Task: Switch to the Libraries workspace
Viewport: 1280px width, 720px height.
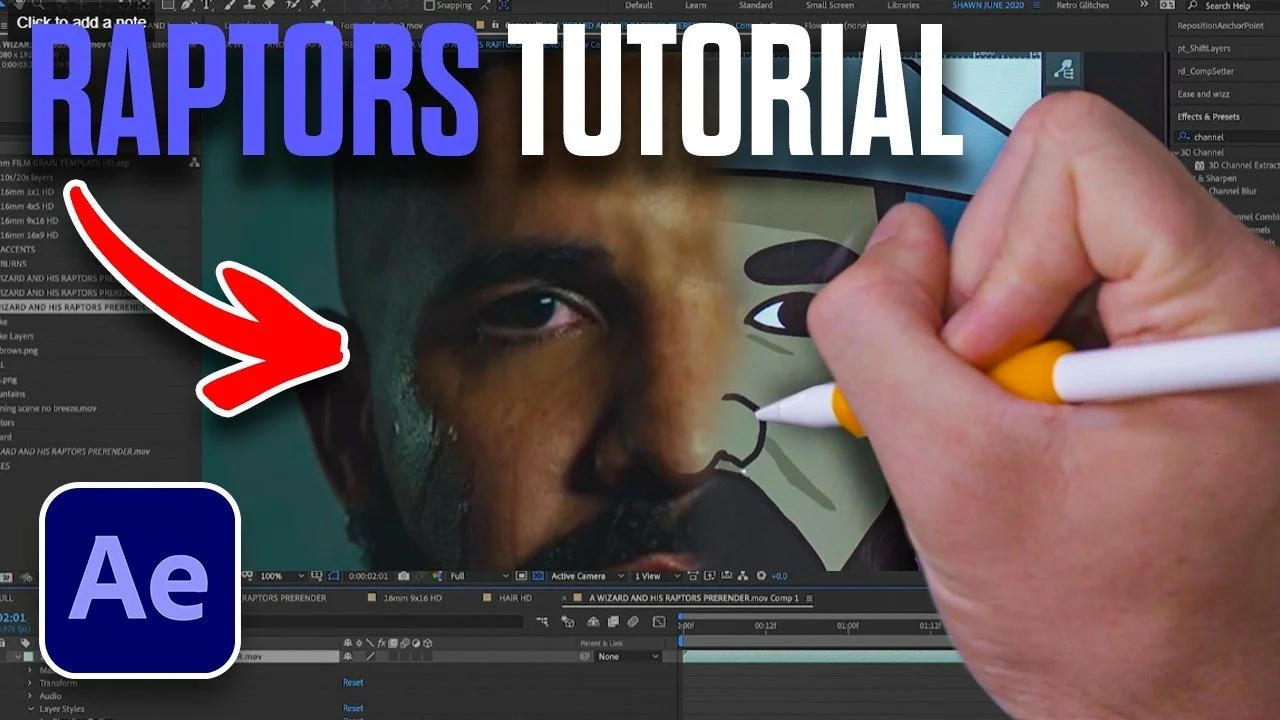Action: (x=904, y=5)
